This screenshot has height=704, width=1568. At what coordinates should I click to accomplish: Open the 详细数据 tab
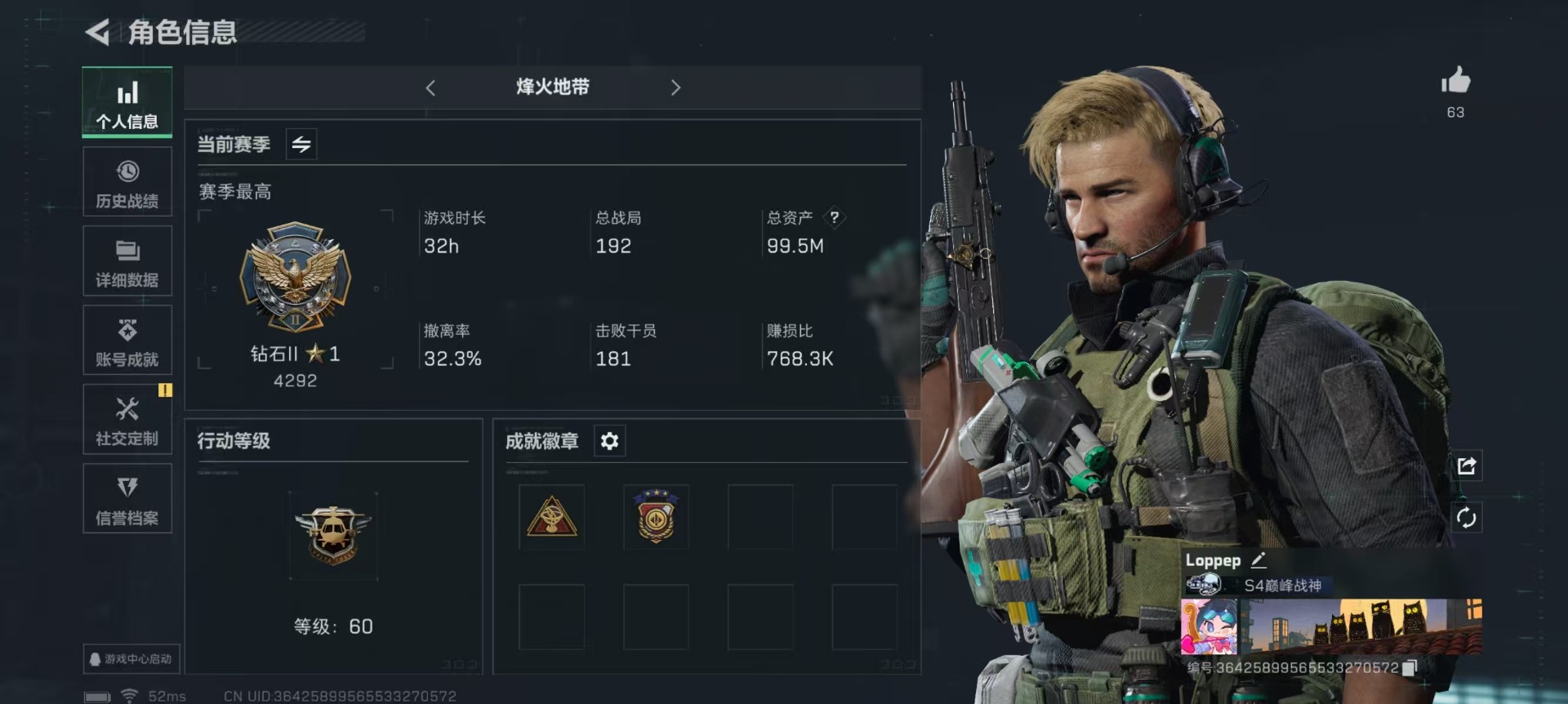[x=127, y=261]
